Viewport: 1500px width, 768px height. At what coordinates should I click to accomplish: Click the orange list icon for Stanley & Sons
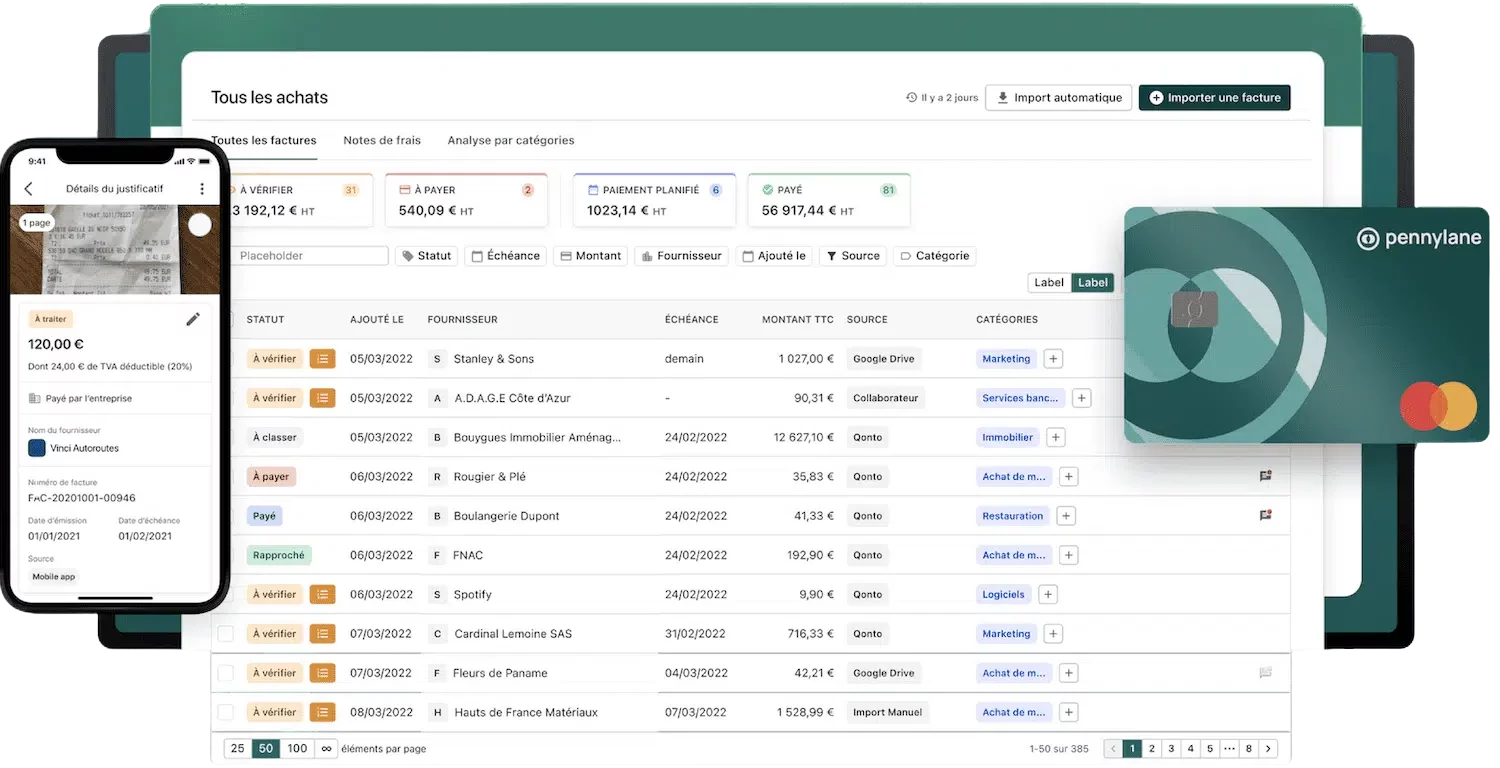pos(322,359)
